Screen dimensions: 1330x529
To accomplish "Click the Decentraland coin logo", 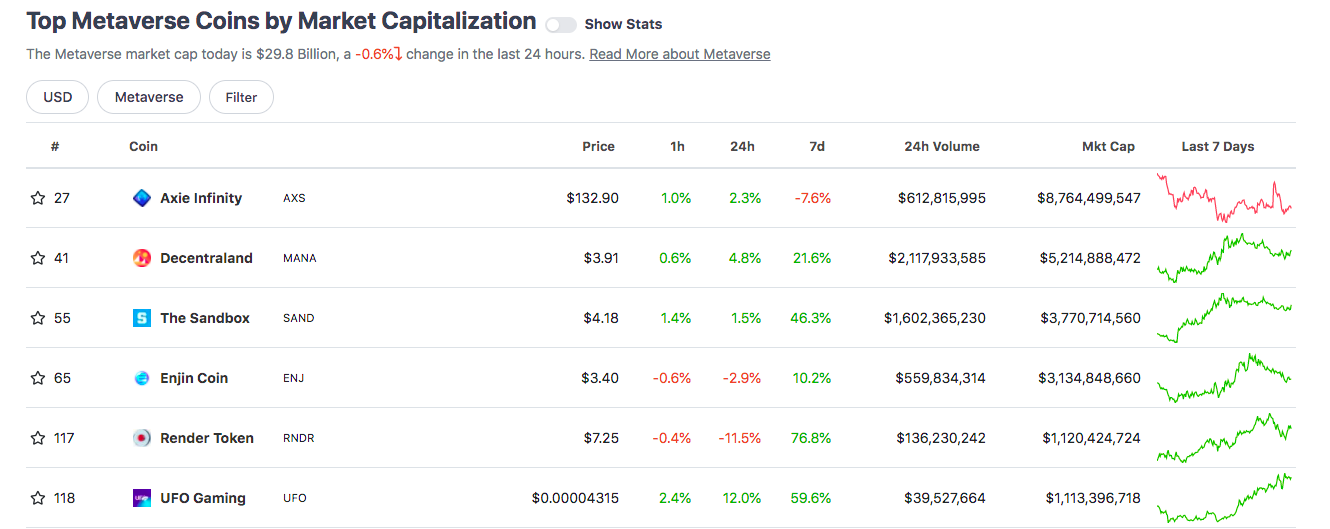I will point(142,258).
